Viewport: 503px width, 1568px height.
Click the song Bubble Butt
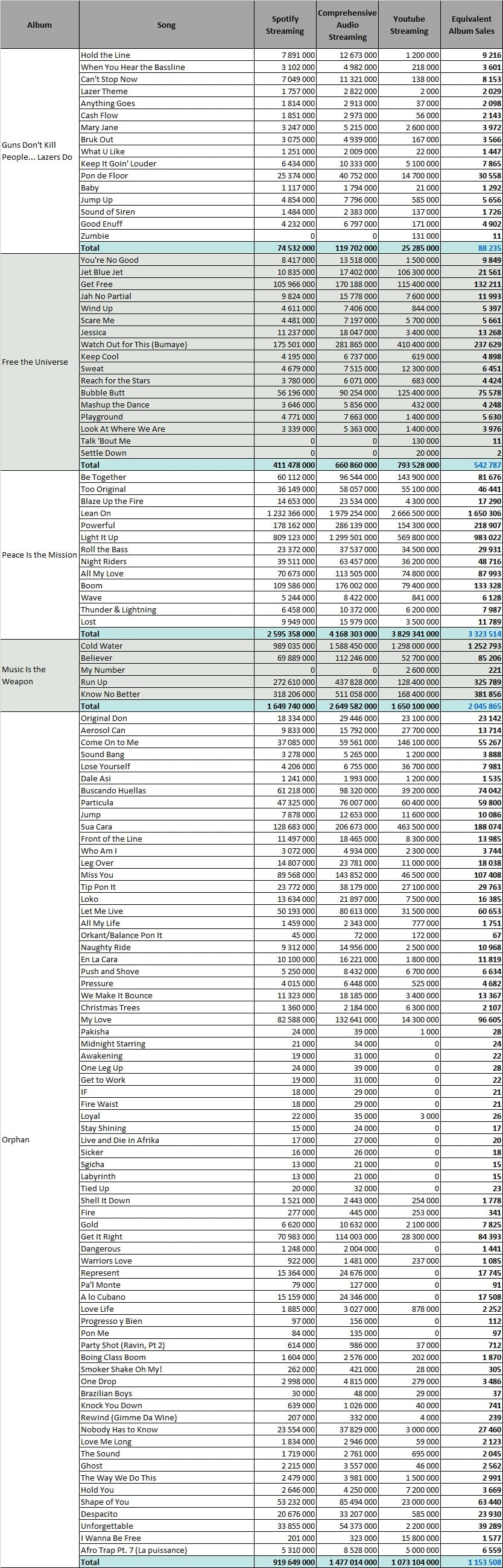(x=103, y=392)
